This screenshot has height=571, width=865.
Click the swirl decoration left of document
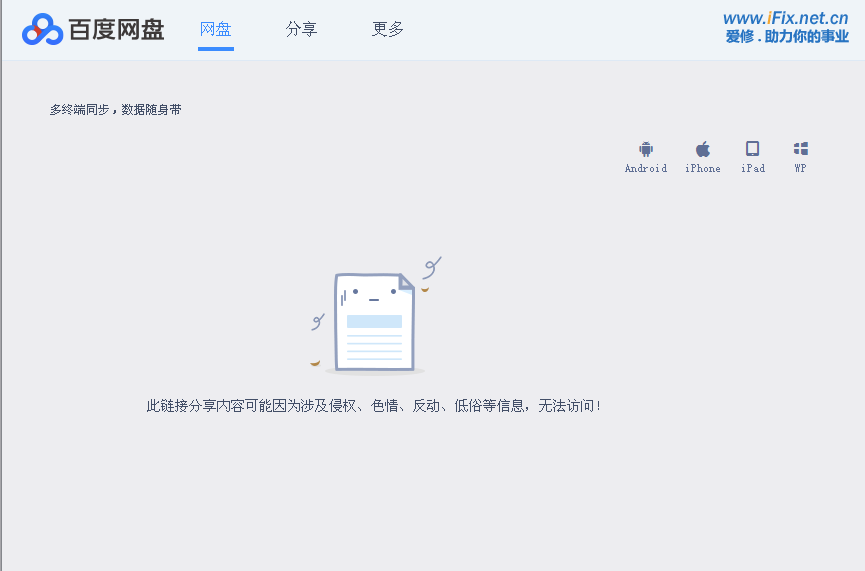pyautogui.click(x=318, y=321)
